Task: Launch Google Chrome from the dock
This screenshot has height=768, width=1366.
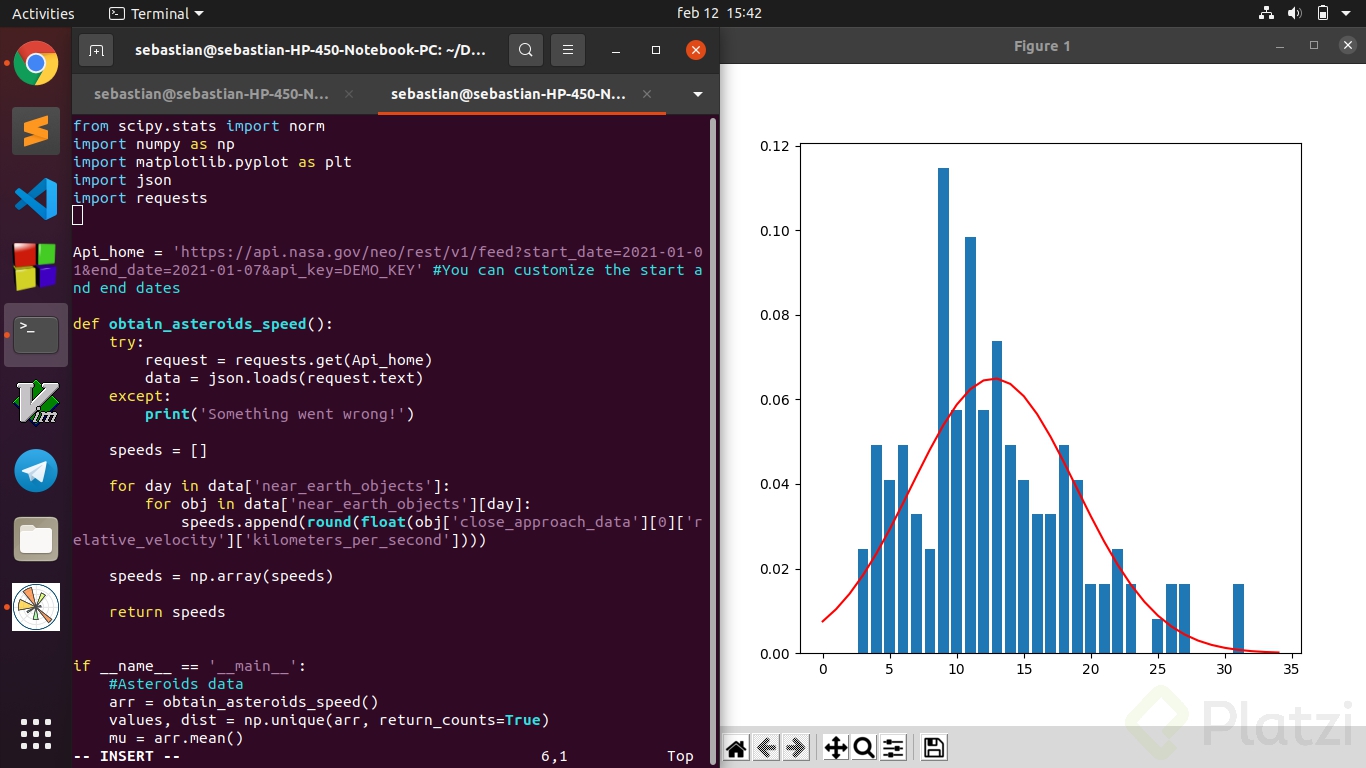Action: point(36,64)
